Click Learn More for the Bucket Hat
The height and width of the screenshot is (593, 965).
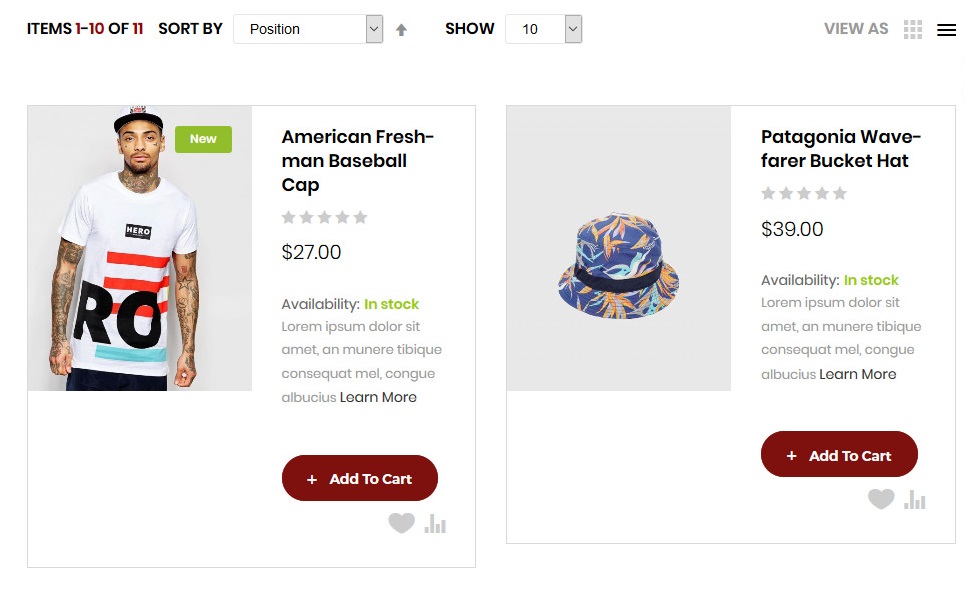click(857, 374)
